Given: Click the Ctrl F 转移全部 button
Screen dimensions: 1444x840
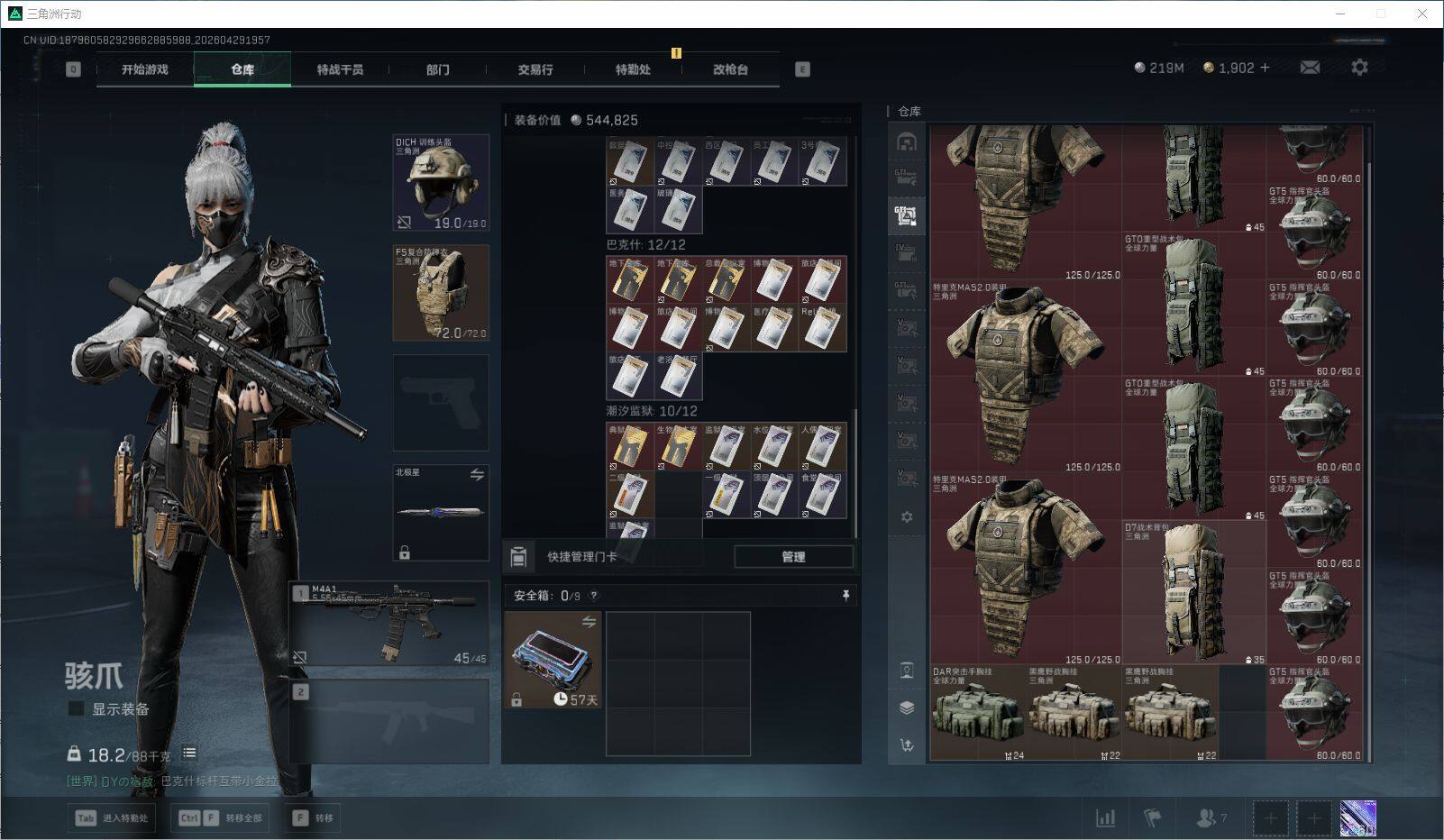Looking at the screenshot, I should (x=221, y=818).
